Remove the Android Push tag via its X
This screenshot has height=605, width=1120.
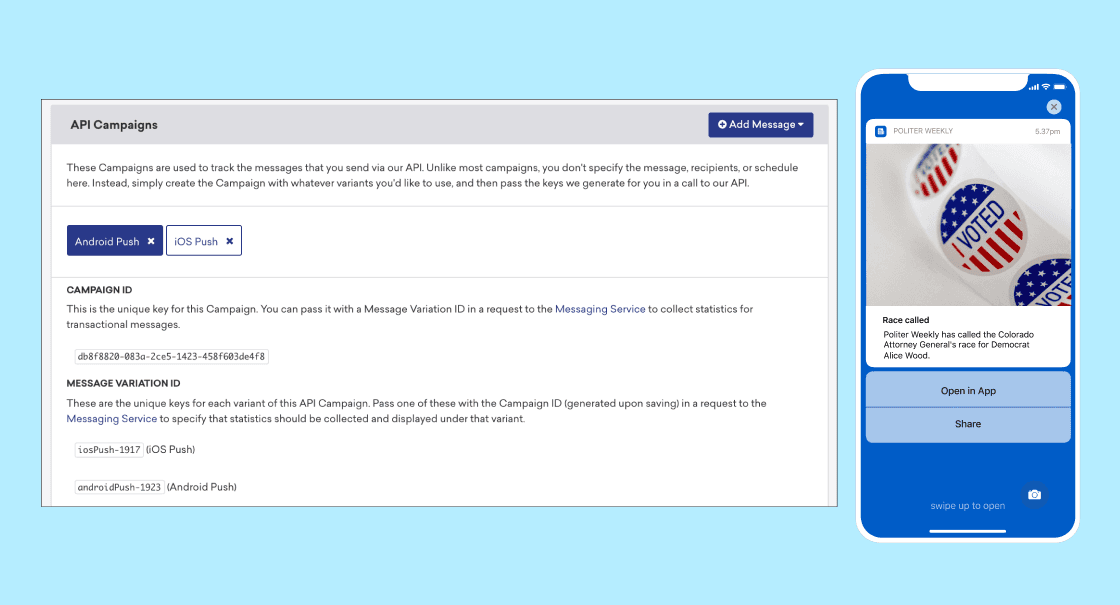tap(151, 241)
